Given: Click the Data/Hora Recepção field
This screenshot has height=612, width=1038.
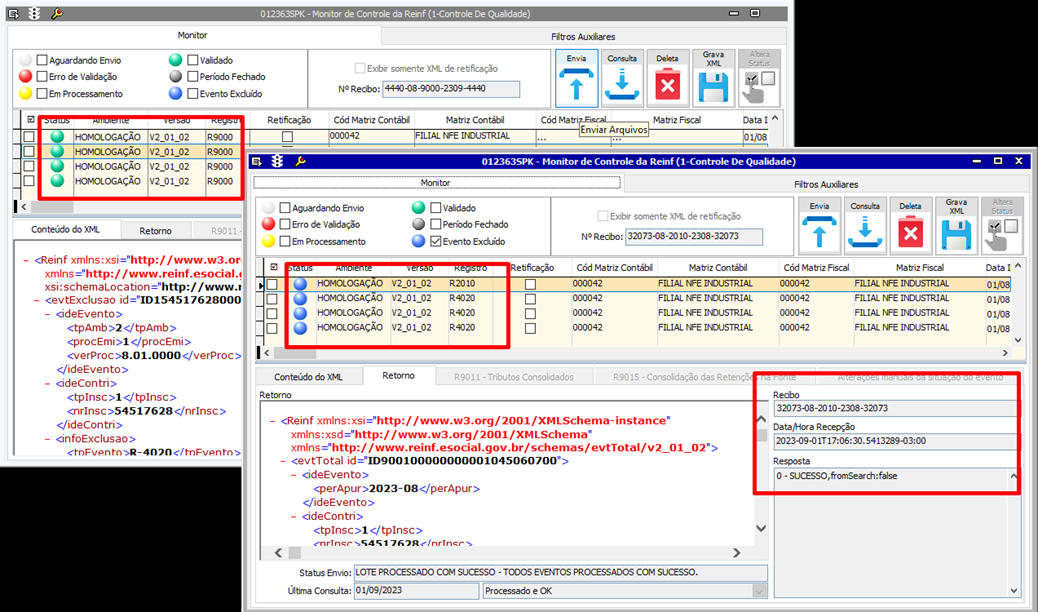Looking at the screenshot, I should 895,441.
